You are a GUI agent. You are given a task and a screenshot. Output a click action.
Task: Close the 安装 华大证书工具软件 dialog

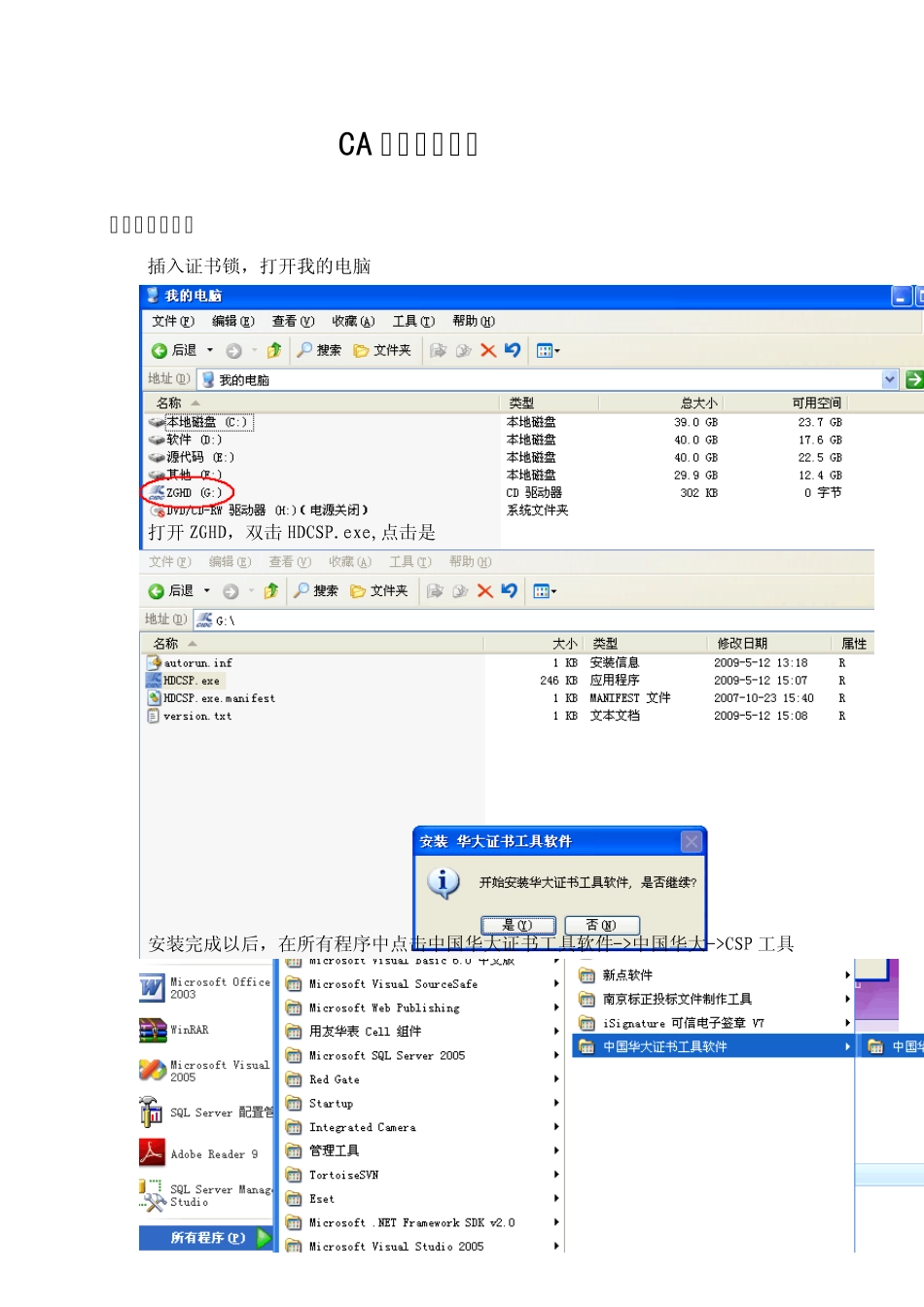[692, 841]
